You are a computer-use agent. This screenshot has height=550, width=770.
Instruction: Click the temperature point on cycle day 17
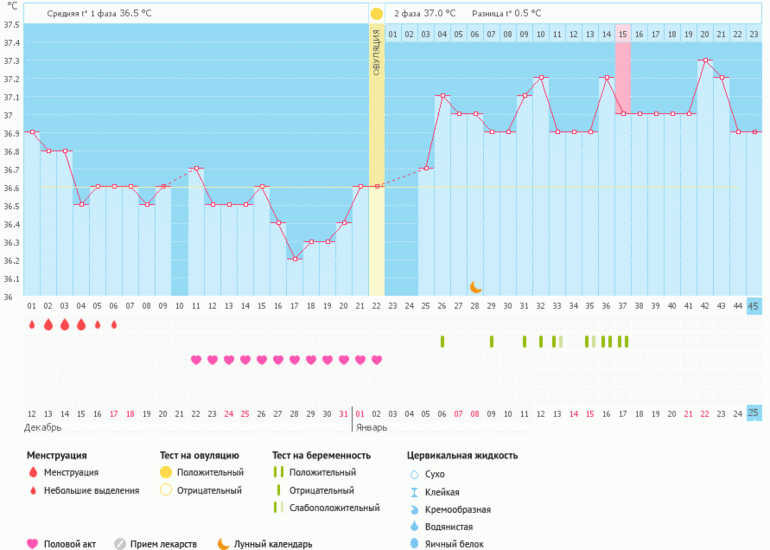(295, 259)
